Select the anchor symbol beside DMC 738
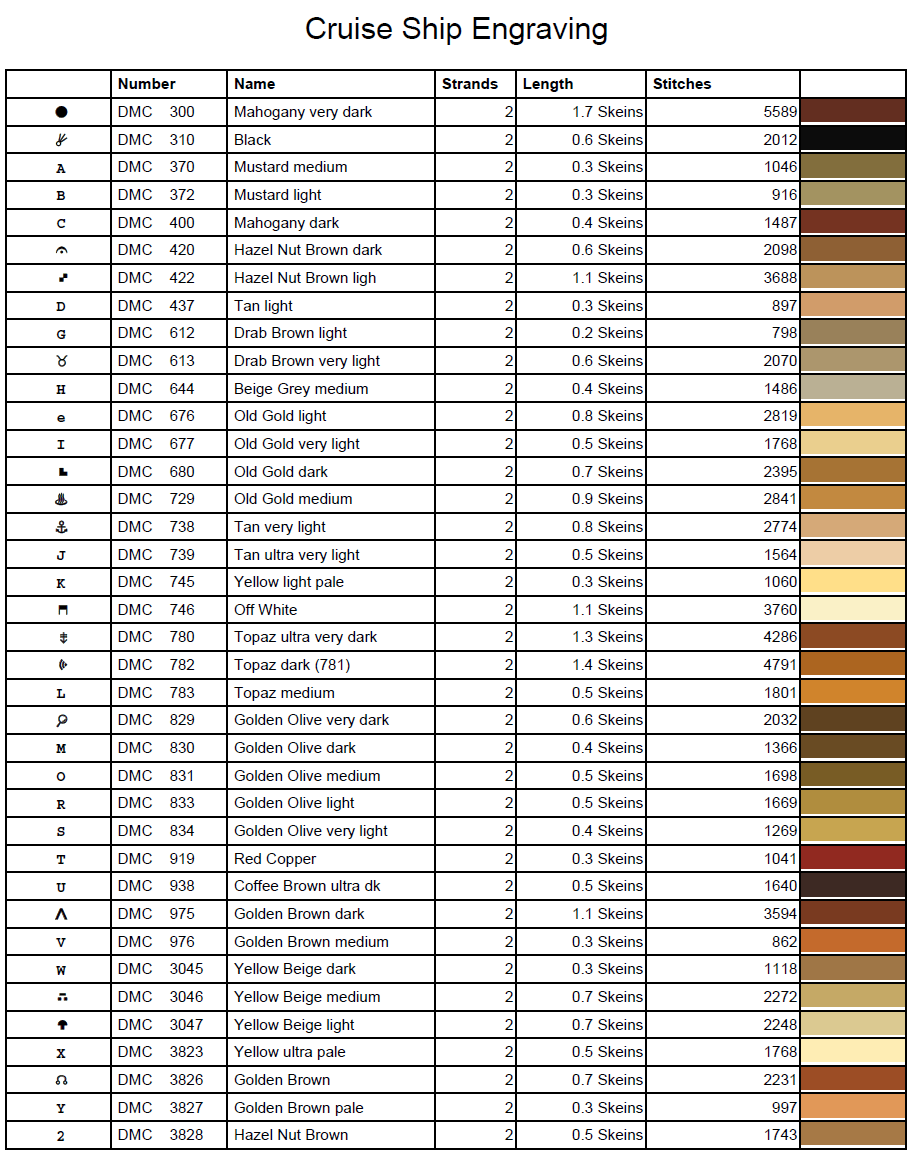Screen dimensions: 919x1162 (x=61, y=527)
